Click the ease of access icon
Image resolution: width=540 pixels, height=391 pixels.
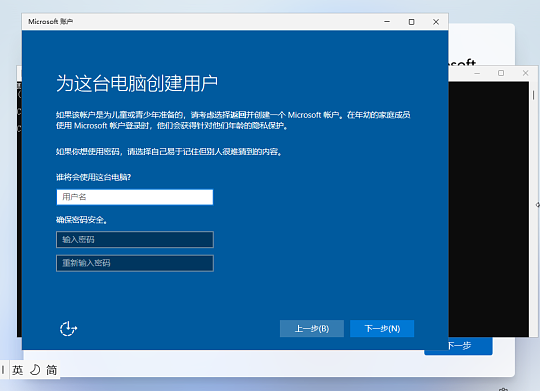coord(68,329)
